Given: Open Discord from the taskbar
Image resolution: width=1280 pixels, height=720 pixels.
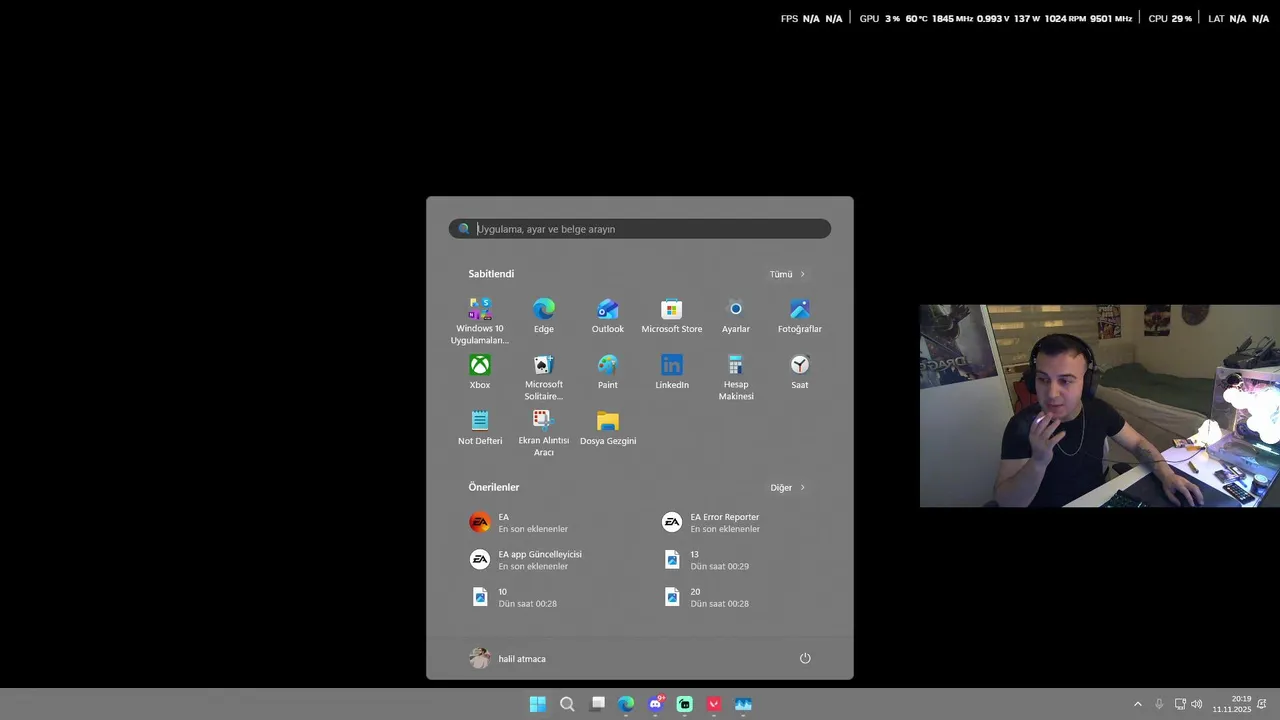Looking at the screenshot, I should pos(656,704).
